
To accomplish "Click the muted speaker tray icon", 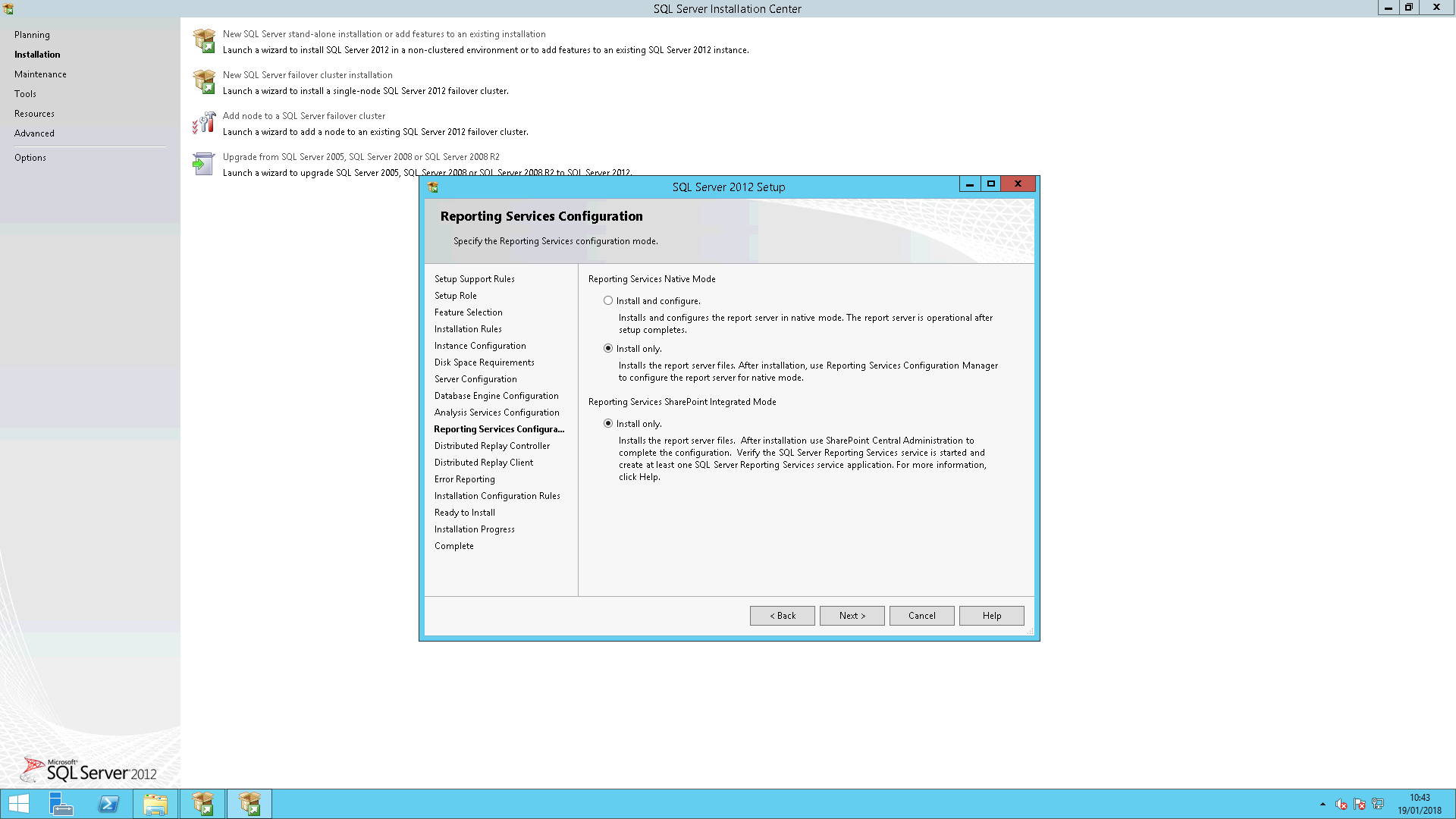I will (x=1341, y=804).
